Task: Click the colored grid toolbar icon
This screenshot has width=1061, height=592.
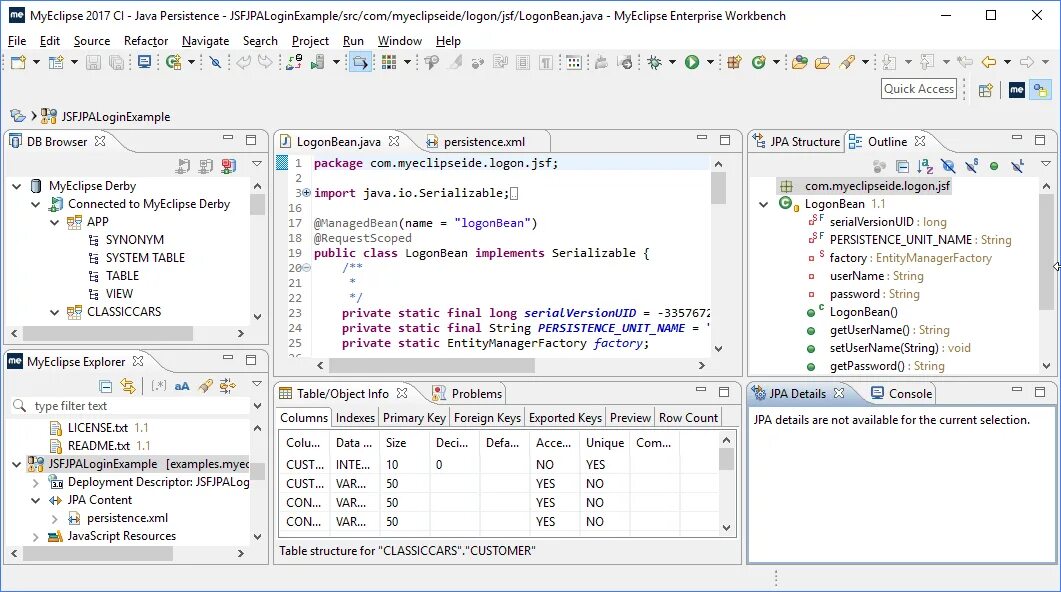Action: pos(388,62)
